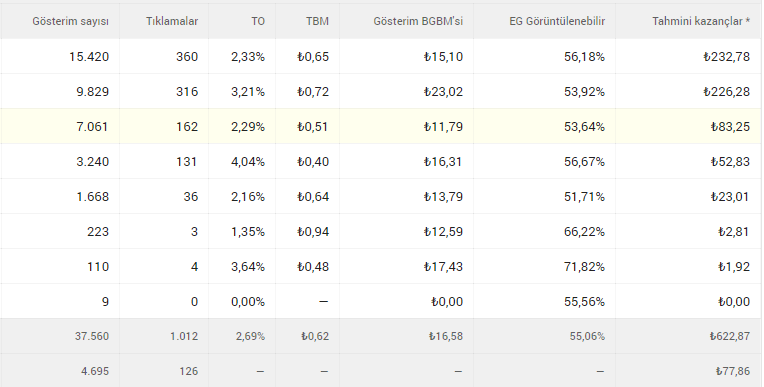Click the TO column header

258,21
